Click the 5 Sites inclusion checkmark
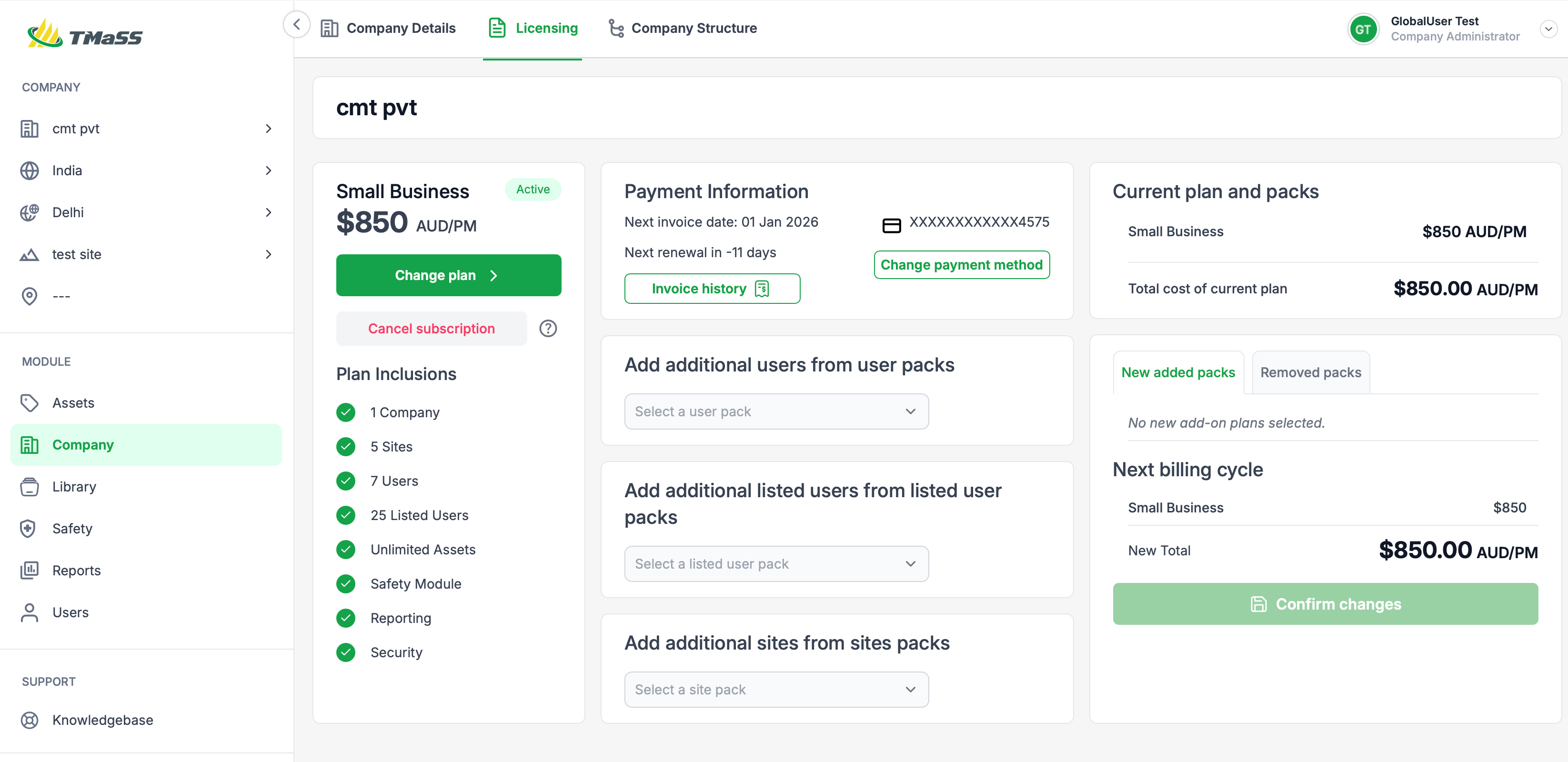Viewport: 1568px width, 762px height. click(x=346, y=447)
